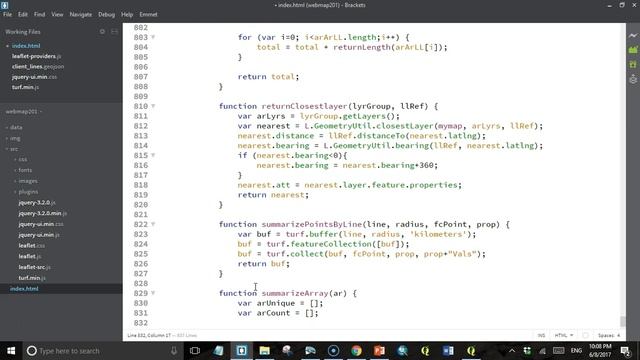This screenshot has width=640, height=360.
Task: Open the Extension Manager brick icon
Action: click(x=633, y=50)
